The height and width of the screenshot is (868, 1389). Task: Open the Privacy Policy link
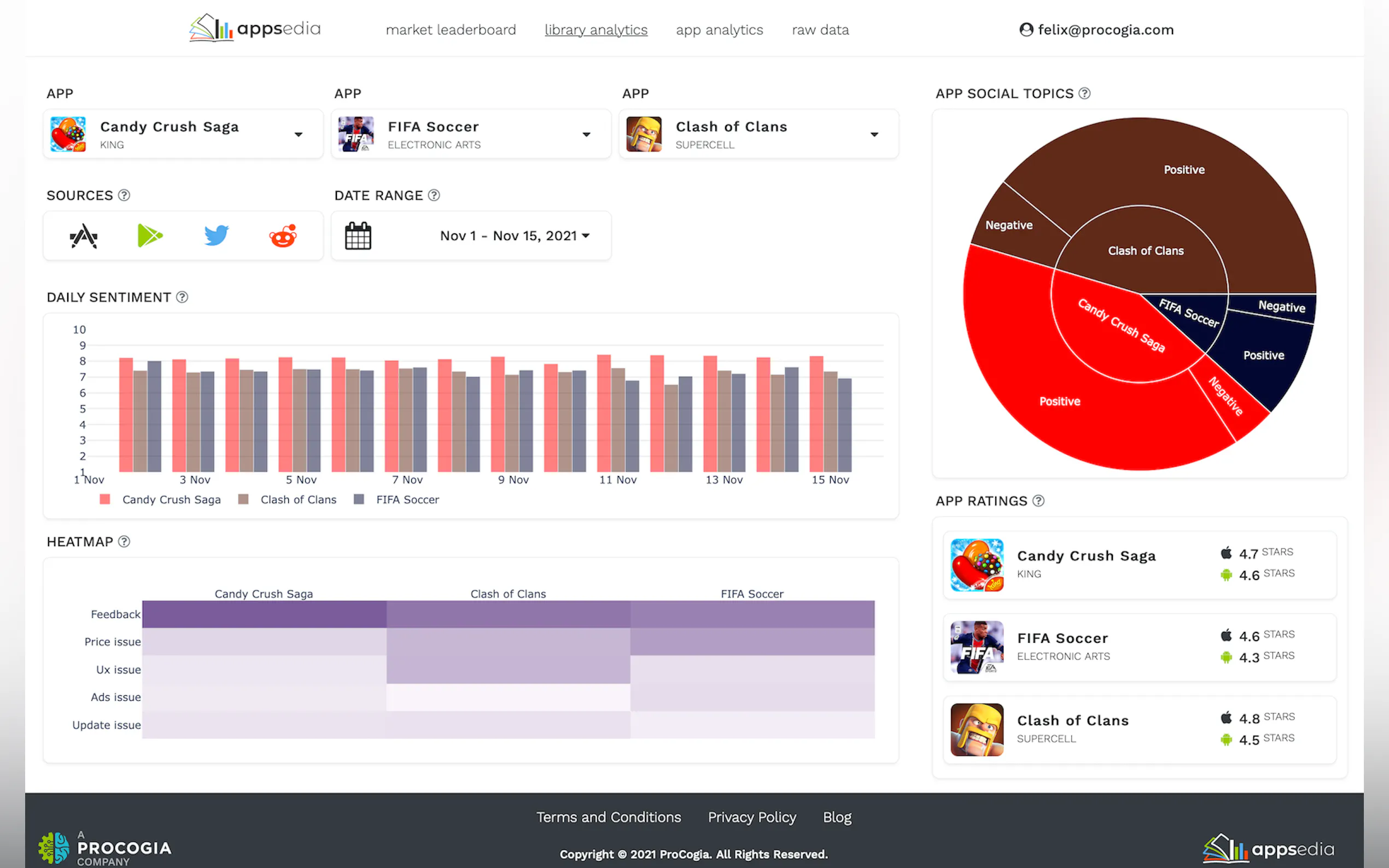coord(751,817)
